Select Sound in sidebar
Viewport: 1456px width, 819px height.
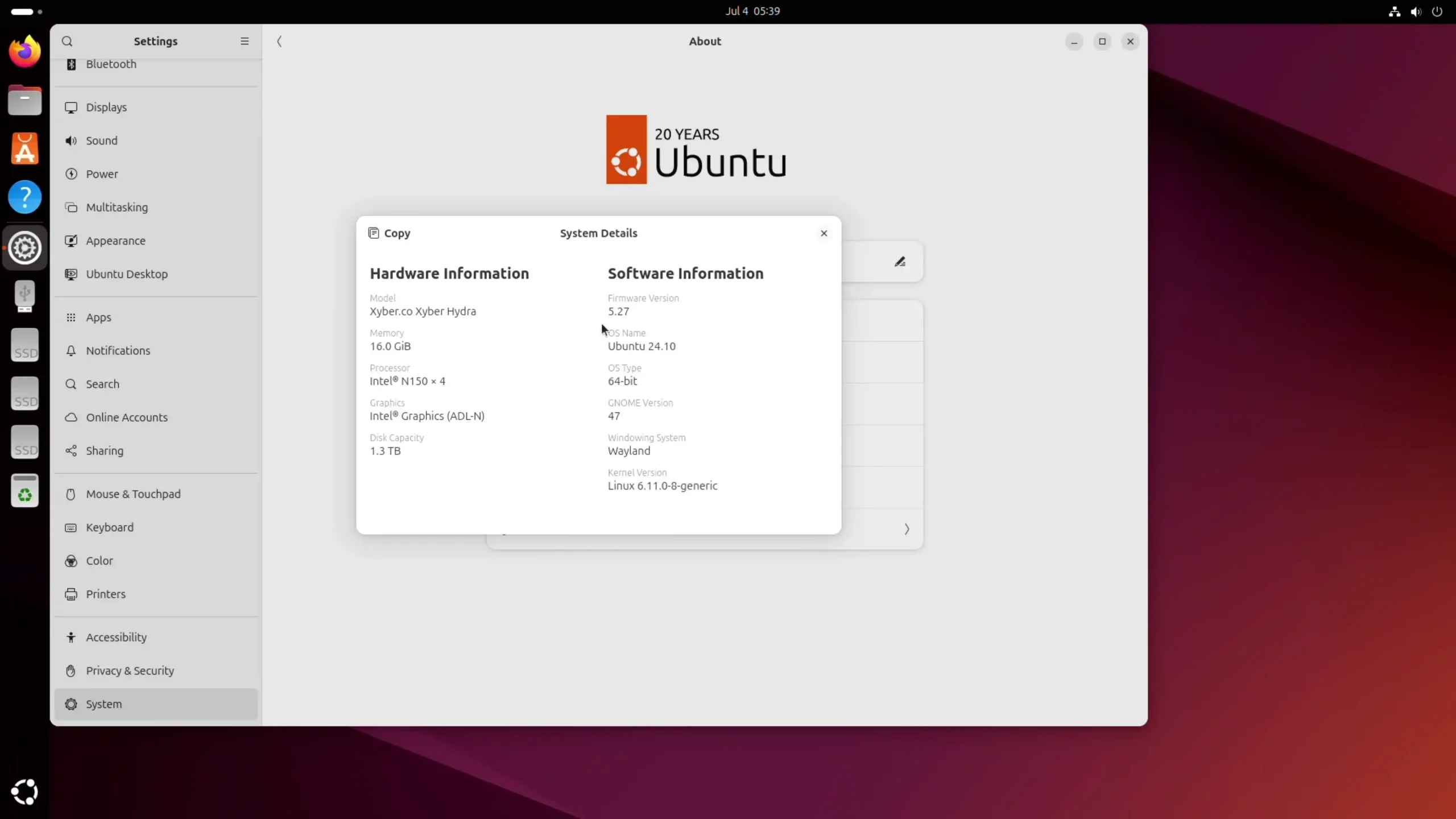pyautogui.click(x=156, y=140)
